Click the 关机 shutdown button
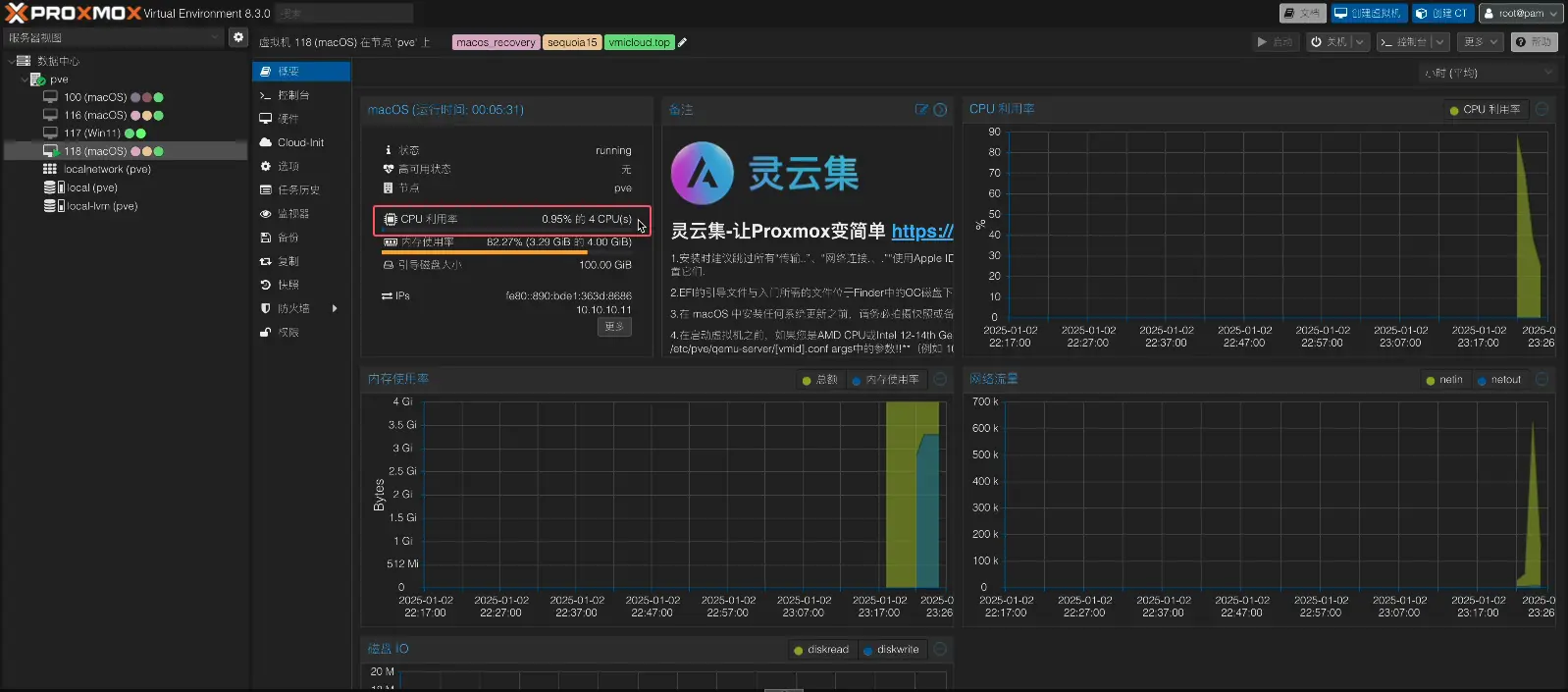This screenshot has height=692, width=1568. click(x=1329, y=42)
